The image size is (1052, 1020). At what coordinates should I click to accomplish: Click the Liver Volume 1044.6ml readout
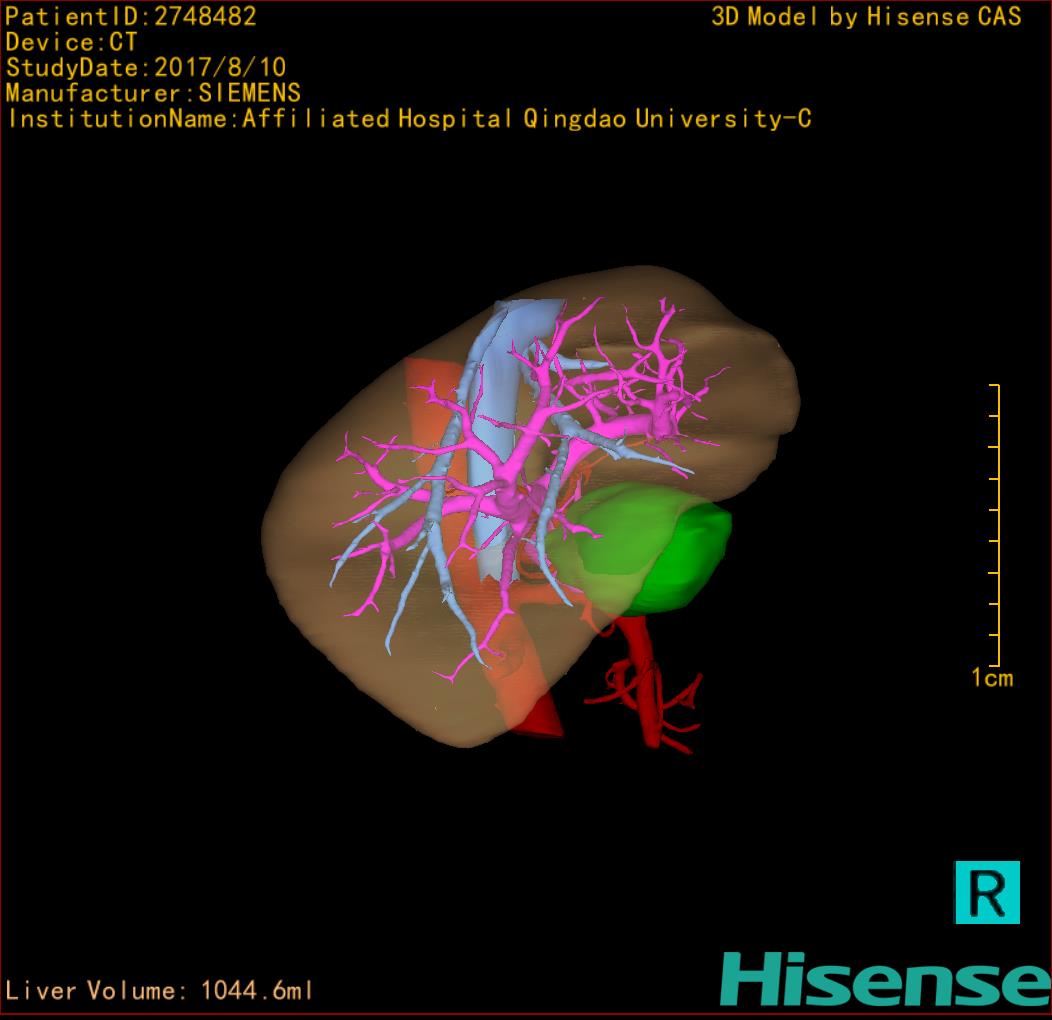pyautogui.click(x=160, y=991)
